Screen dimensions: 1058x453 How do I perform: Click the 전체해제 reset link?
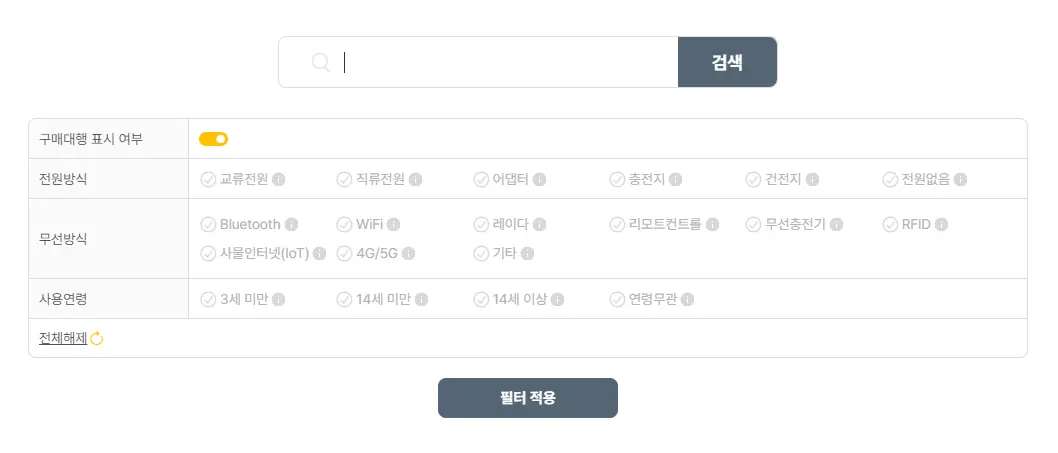coord(63,338)
